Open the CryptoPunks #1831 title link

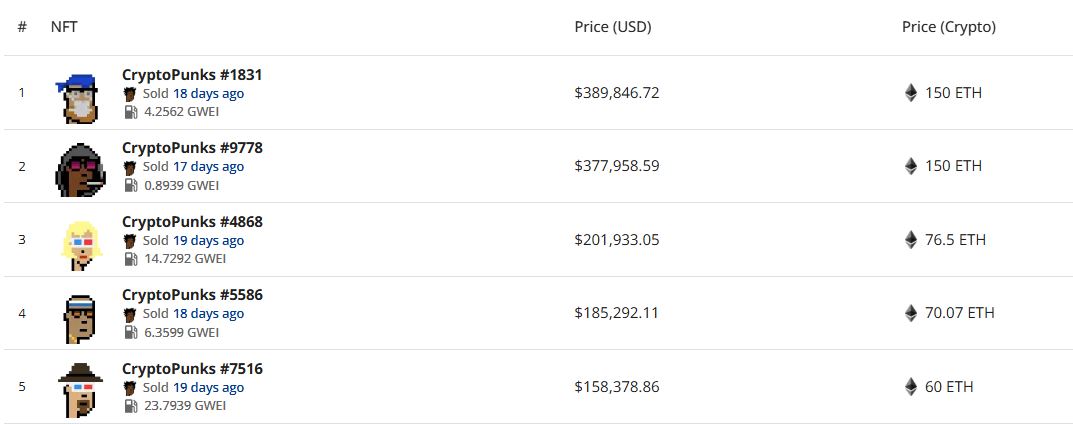point(192,75)
